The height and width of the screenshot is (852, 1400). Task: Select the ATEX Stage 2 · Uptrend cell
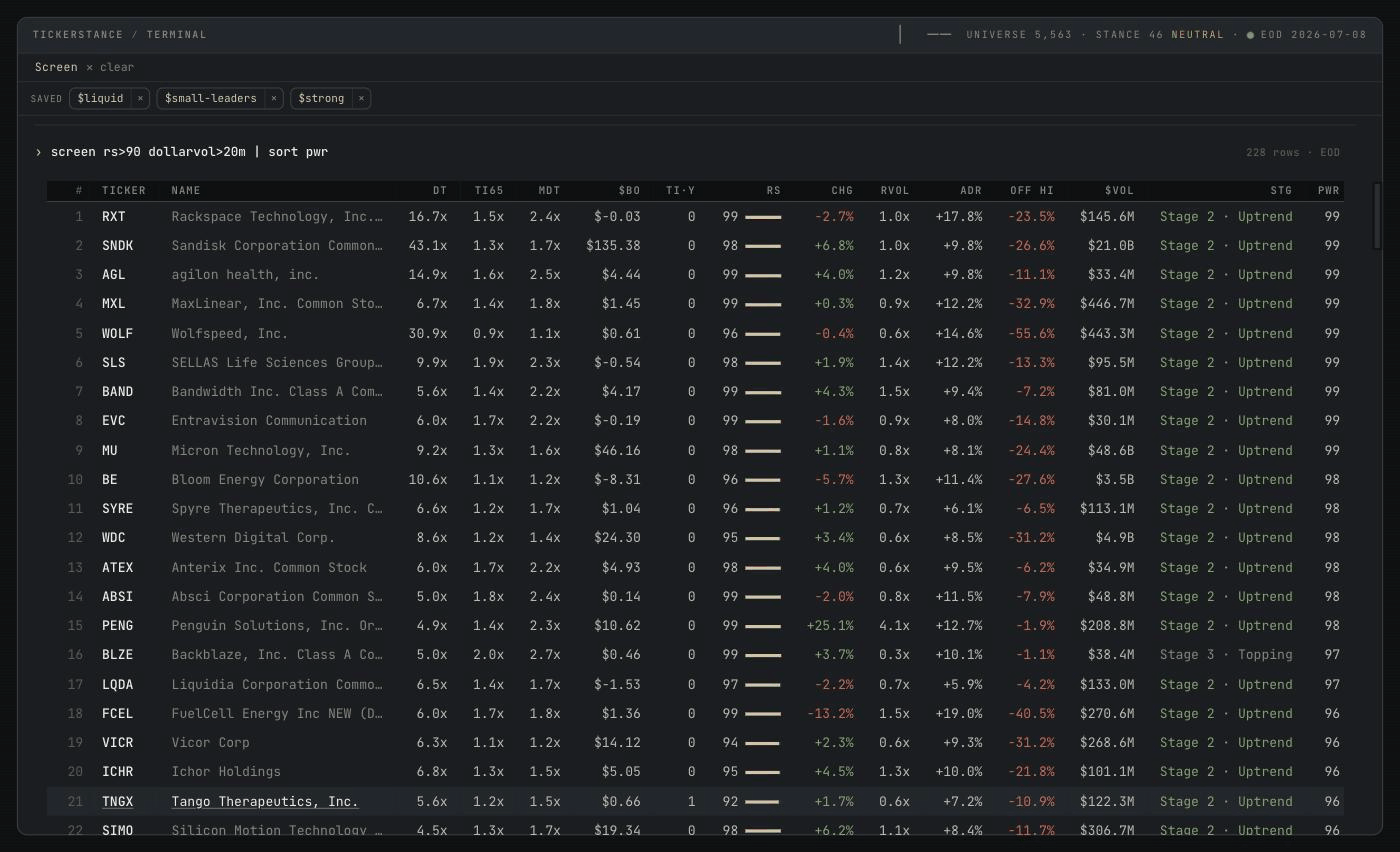click(1226, 567)
